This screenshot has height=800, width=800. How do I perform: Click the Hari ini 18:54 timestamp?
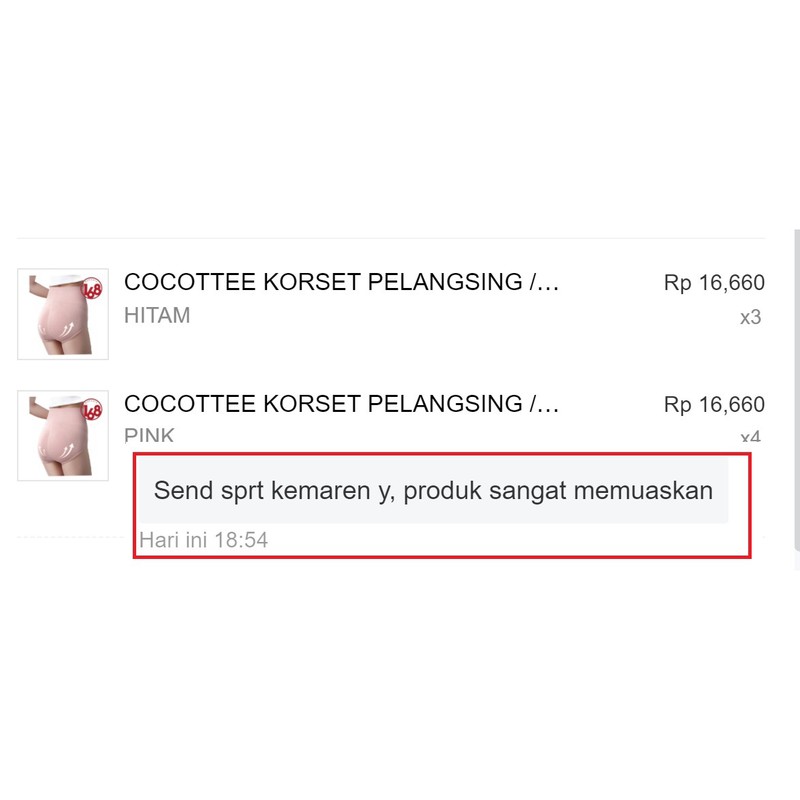[204, 540]
